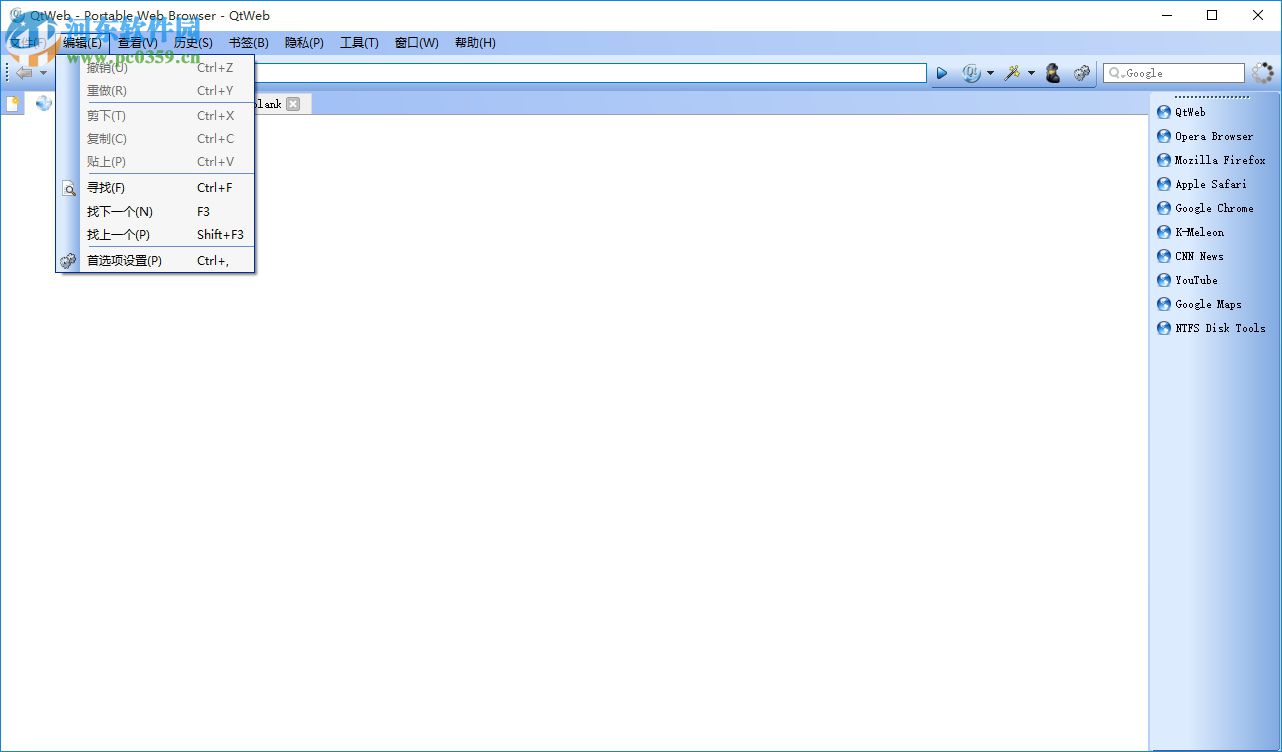Open the CNN News bookmark

pos(1190,256)
